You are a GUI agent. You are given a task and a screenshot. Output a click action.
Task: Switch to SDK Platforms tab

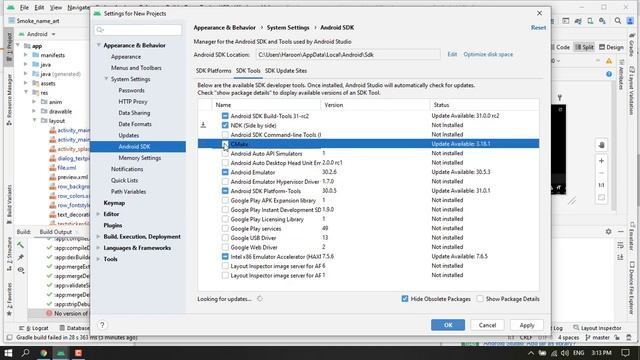pyautogui.click(x=213, y=71)
